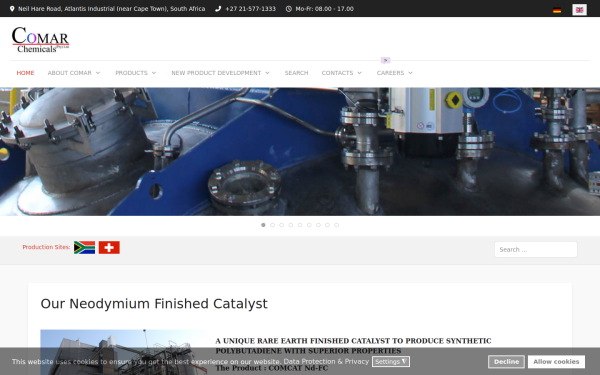
Task: Click the reactor hero banner image
Action: pos(300,152)
